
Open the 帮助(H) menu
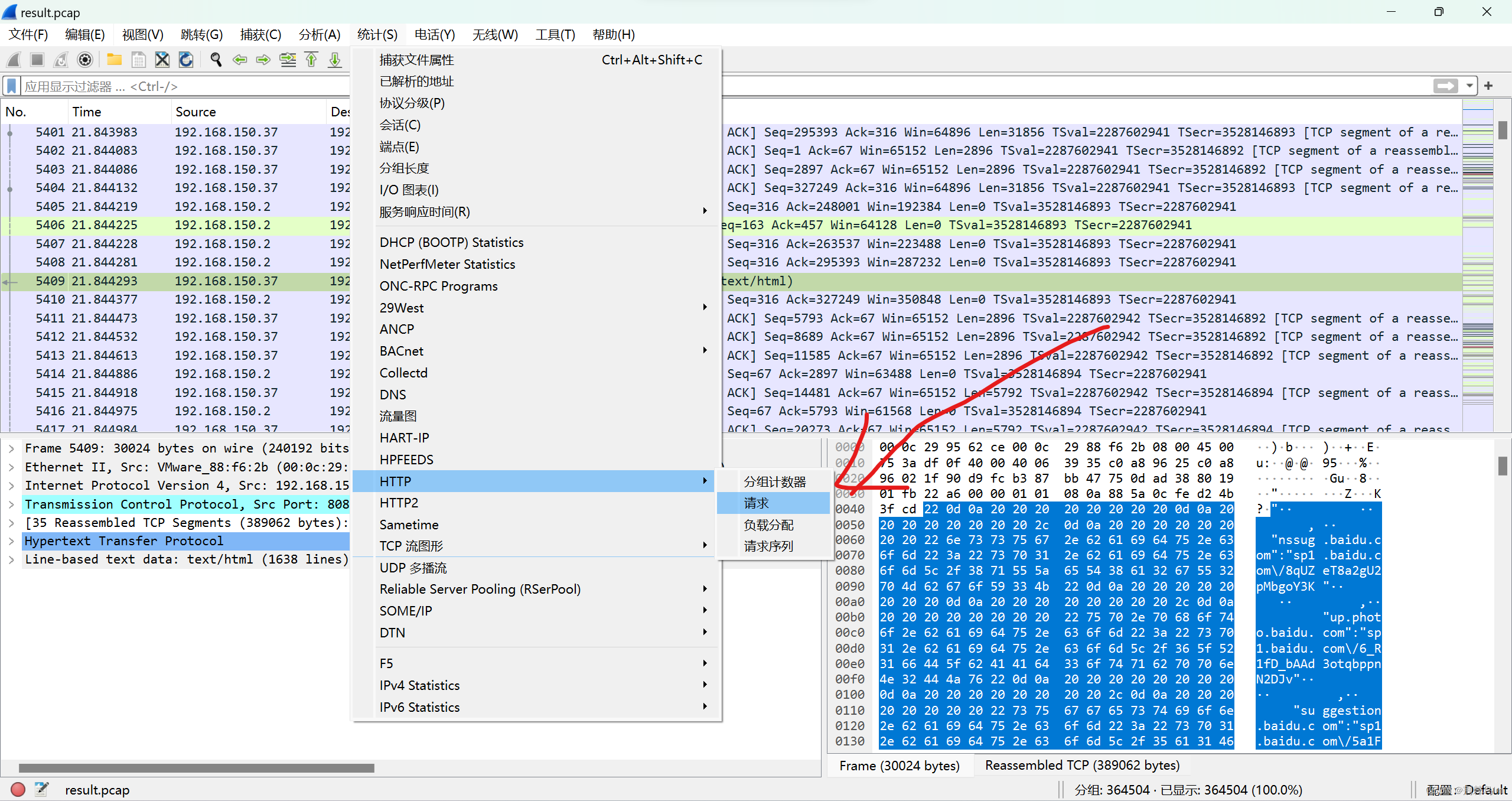[614, 35]
